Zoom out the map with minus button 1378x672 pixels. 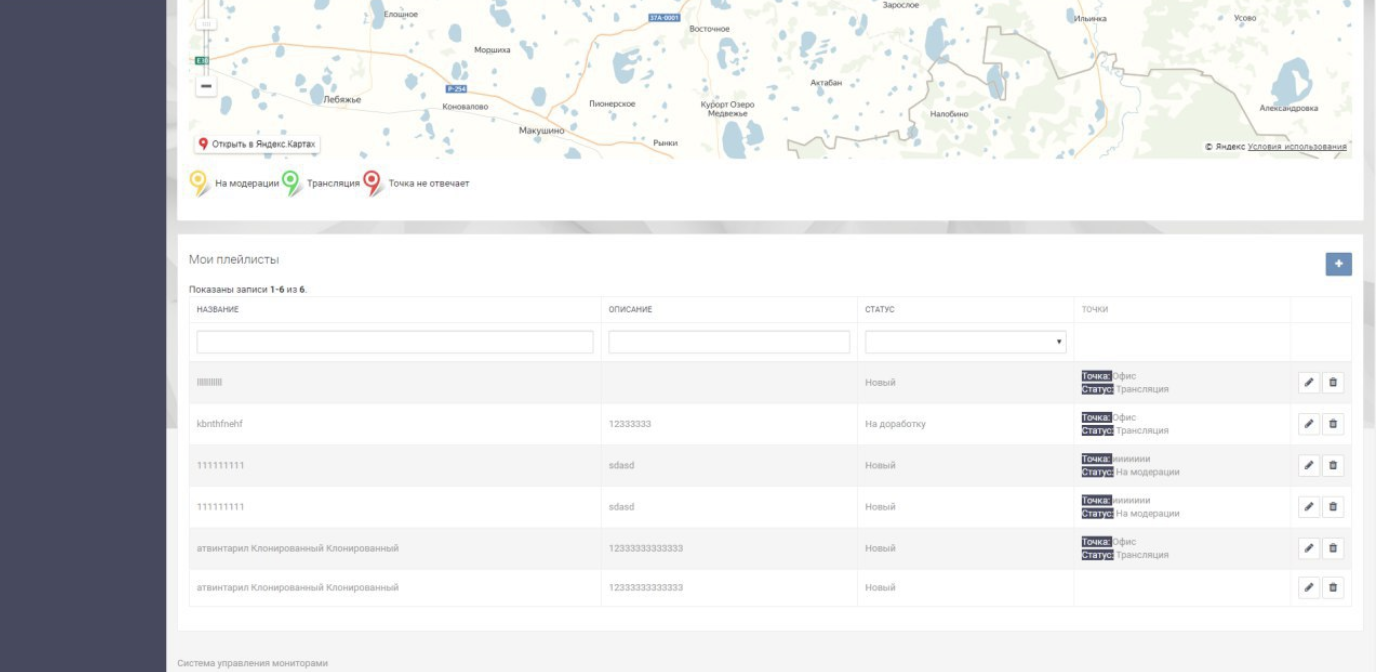pos(206,86)
